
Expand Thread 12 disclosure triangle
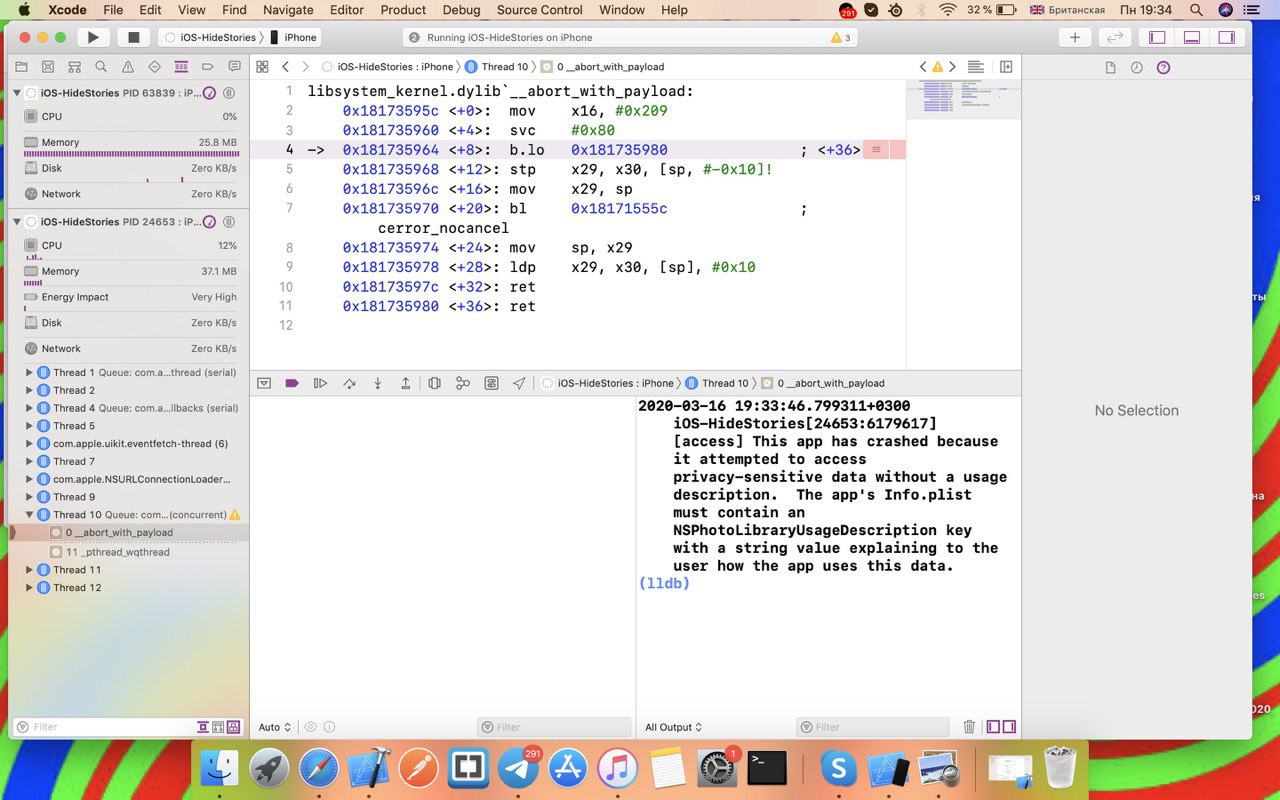coord(30,588)
